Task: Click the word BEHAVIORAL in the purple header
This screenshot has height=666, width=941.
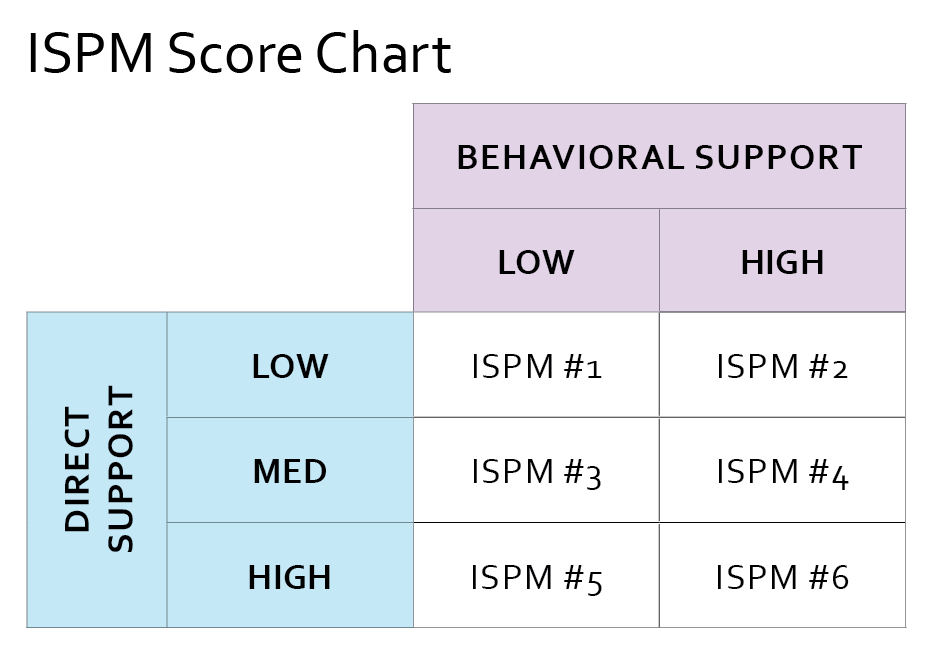Action: pyautogui.click(x=569, y=157)
